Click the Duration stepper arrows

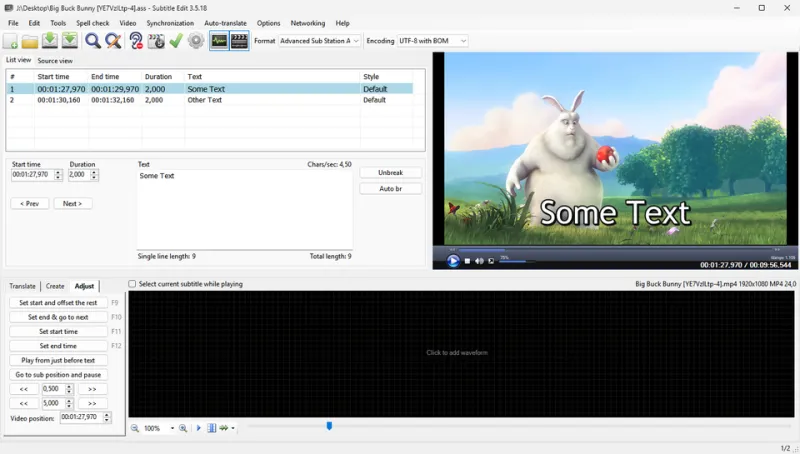coord(94,174)
